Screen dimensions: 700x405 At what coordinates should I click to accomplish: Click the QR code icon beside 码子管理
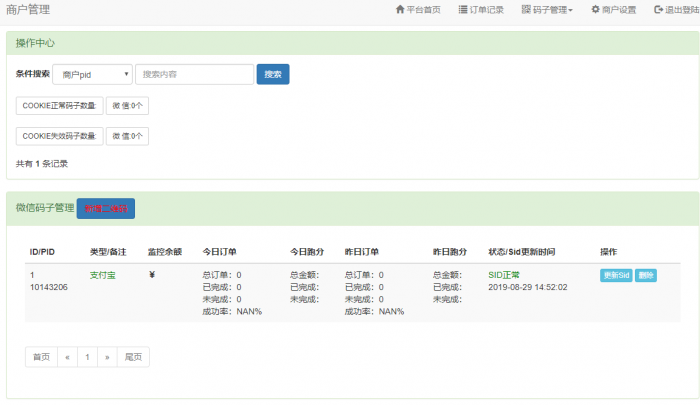[x=526, y=10]
